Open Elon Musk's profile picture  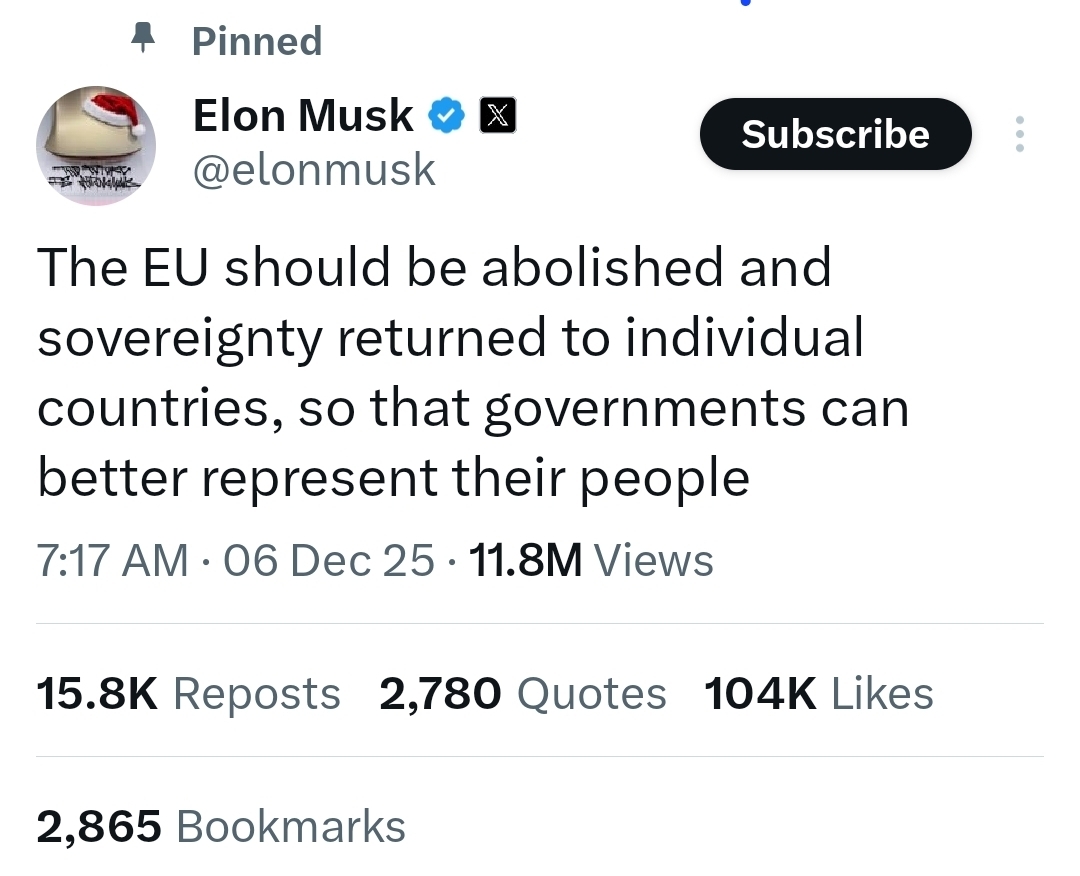click(96, 146)
